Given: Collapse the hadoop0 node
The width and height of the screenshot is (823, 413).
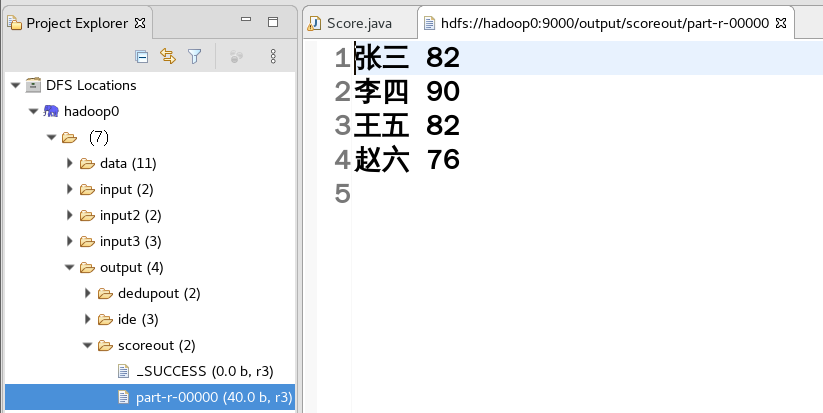Looking at the screenshot, I should (x=33, y=111).
